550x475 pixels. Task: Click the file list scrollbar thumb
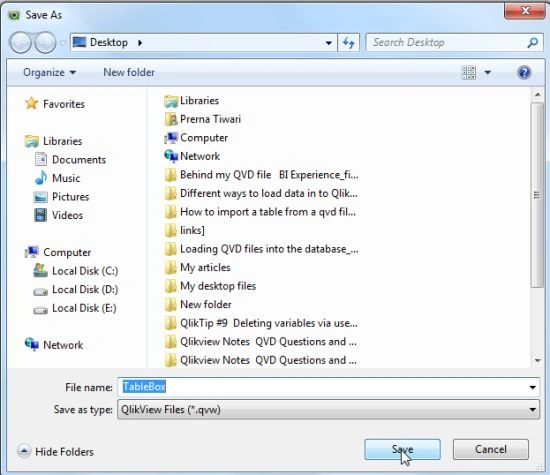[x=537, y=195]
